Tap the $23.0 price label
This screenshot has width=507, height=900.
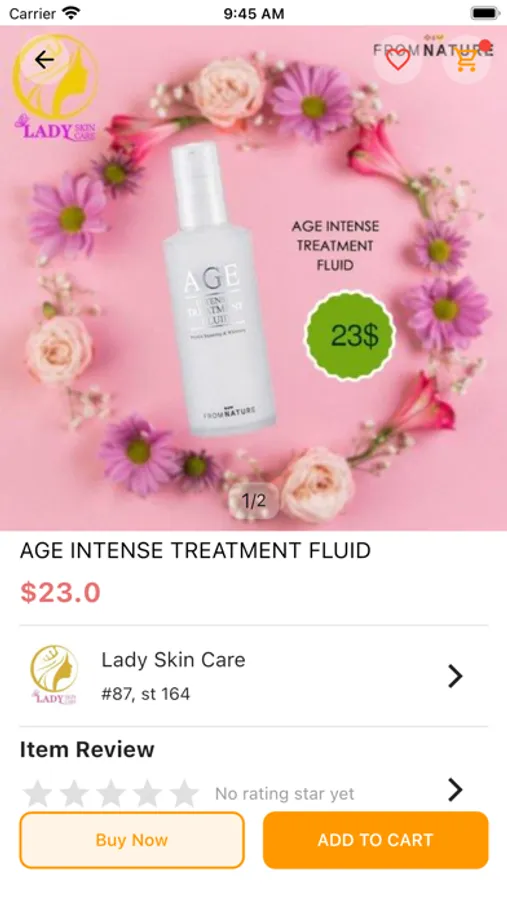pos(60,593)
